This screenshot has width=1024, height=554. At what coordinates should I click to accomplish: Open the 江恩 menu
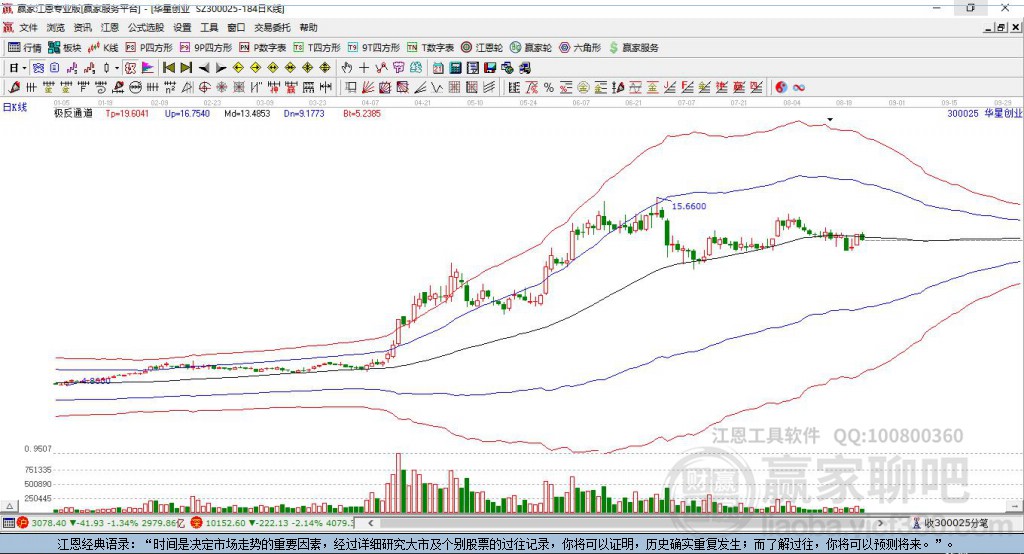point(110,27)
